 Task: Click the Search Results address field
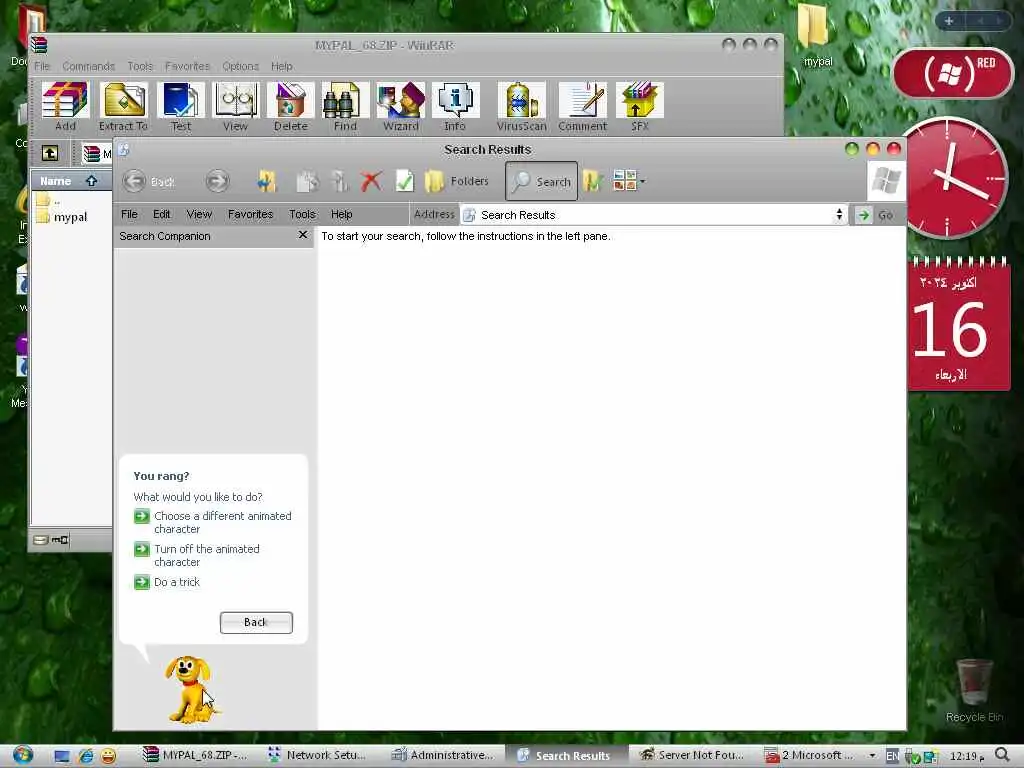coord(654,215)
